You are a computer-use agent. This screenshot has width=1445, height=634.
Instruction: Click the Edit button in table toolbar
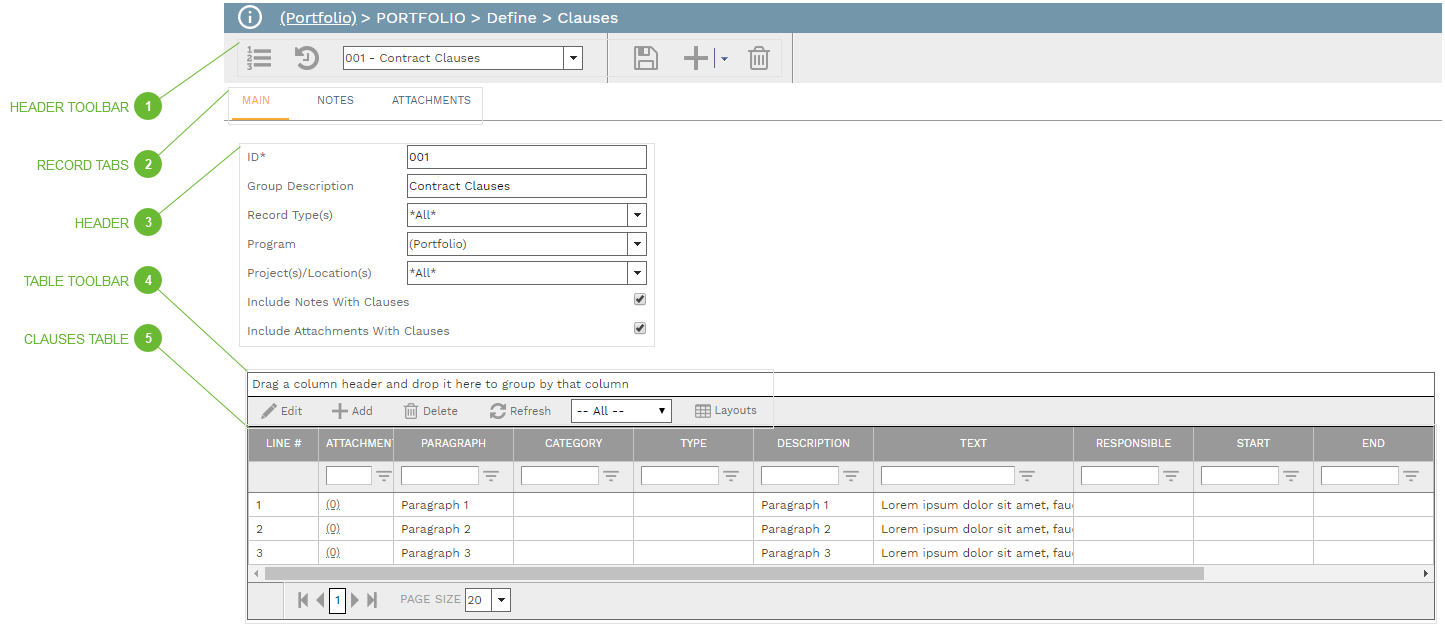click(282, 411)
